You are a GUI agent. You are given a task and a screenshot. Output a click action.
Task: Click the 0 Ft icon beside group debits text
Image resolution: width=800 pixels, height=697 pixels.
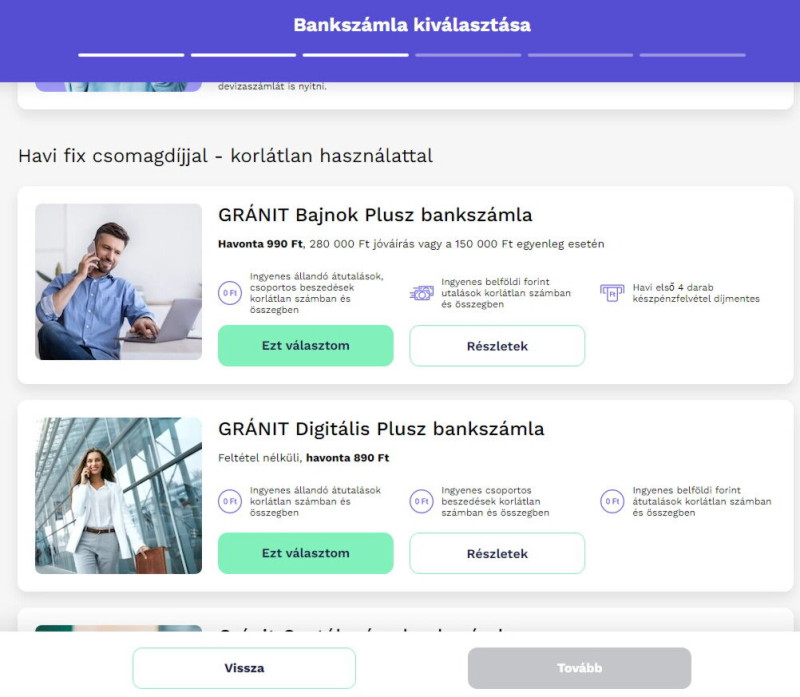pos(421,501)
